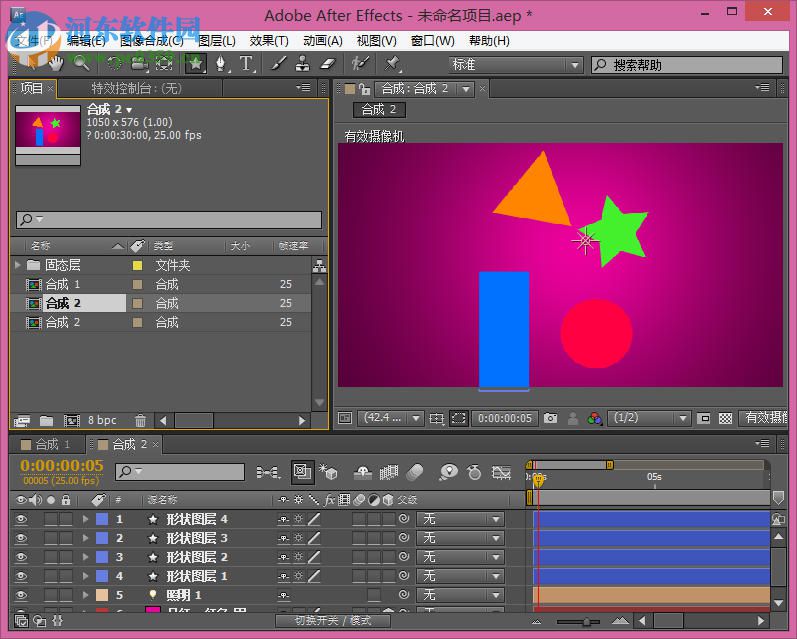This screenshot has height=639, width=797.
Task: Select the Brush tool
Action: click(275, 64)
